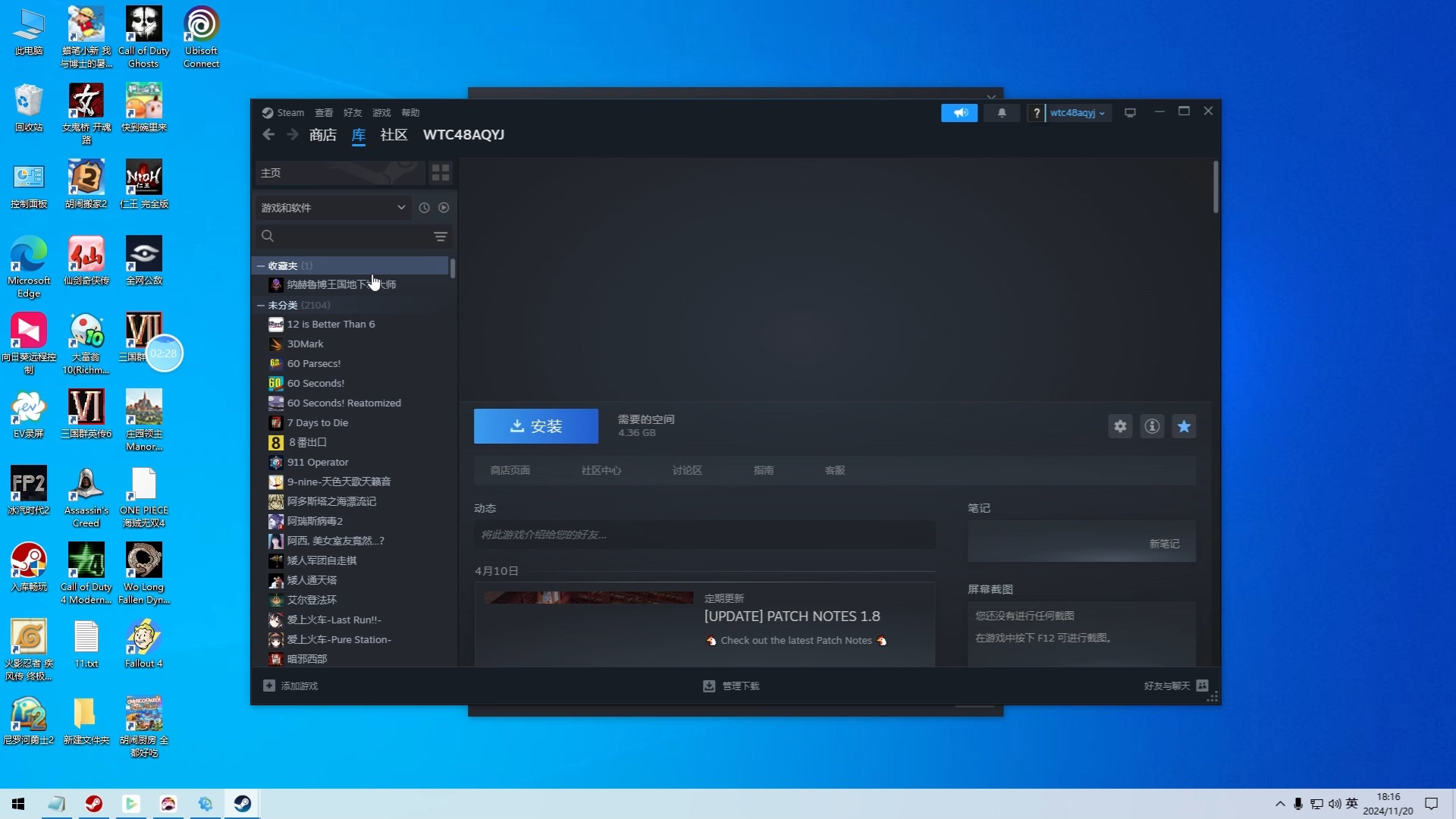Image resolution: width=1456 pixels, height=819 pixels.
Task: Open the advanced filter options icon
Action: [440, 237]
